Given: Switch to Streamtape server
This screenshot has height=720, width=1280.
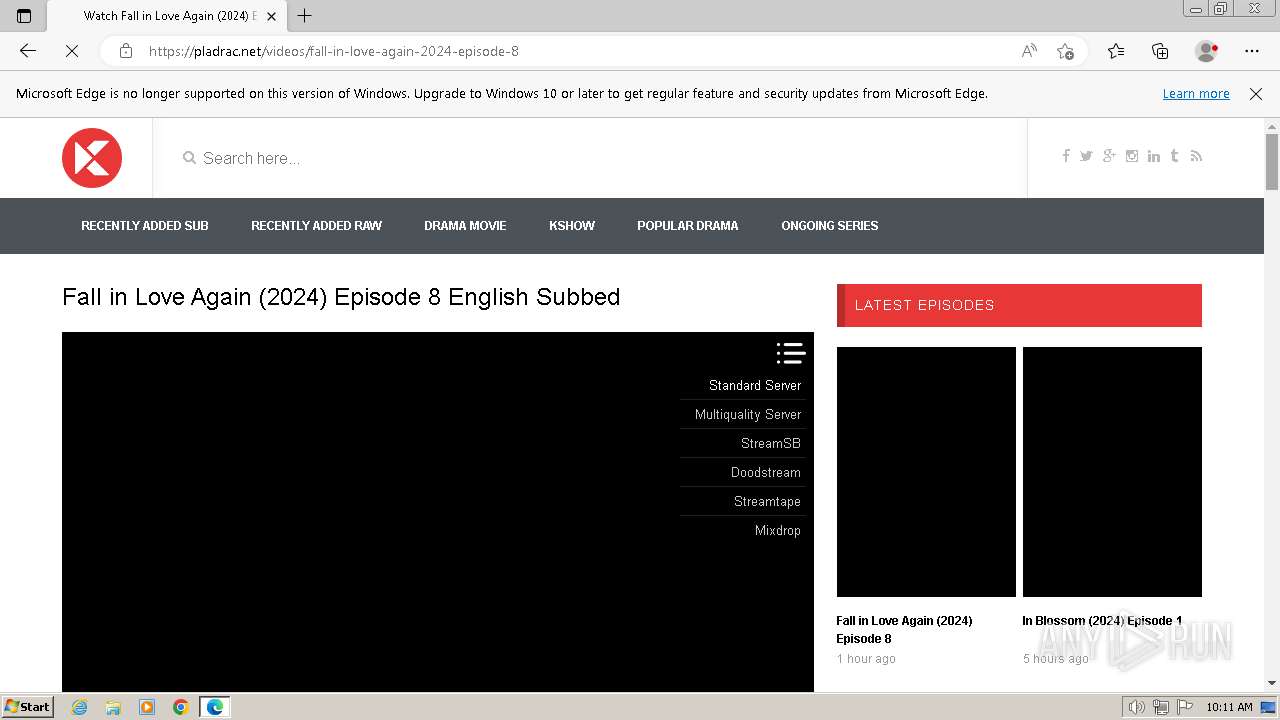Looking at the screenshot, I should tap(767, 501).
